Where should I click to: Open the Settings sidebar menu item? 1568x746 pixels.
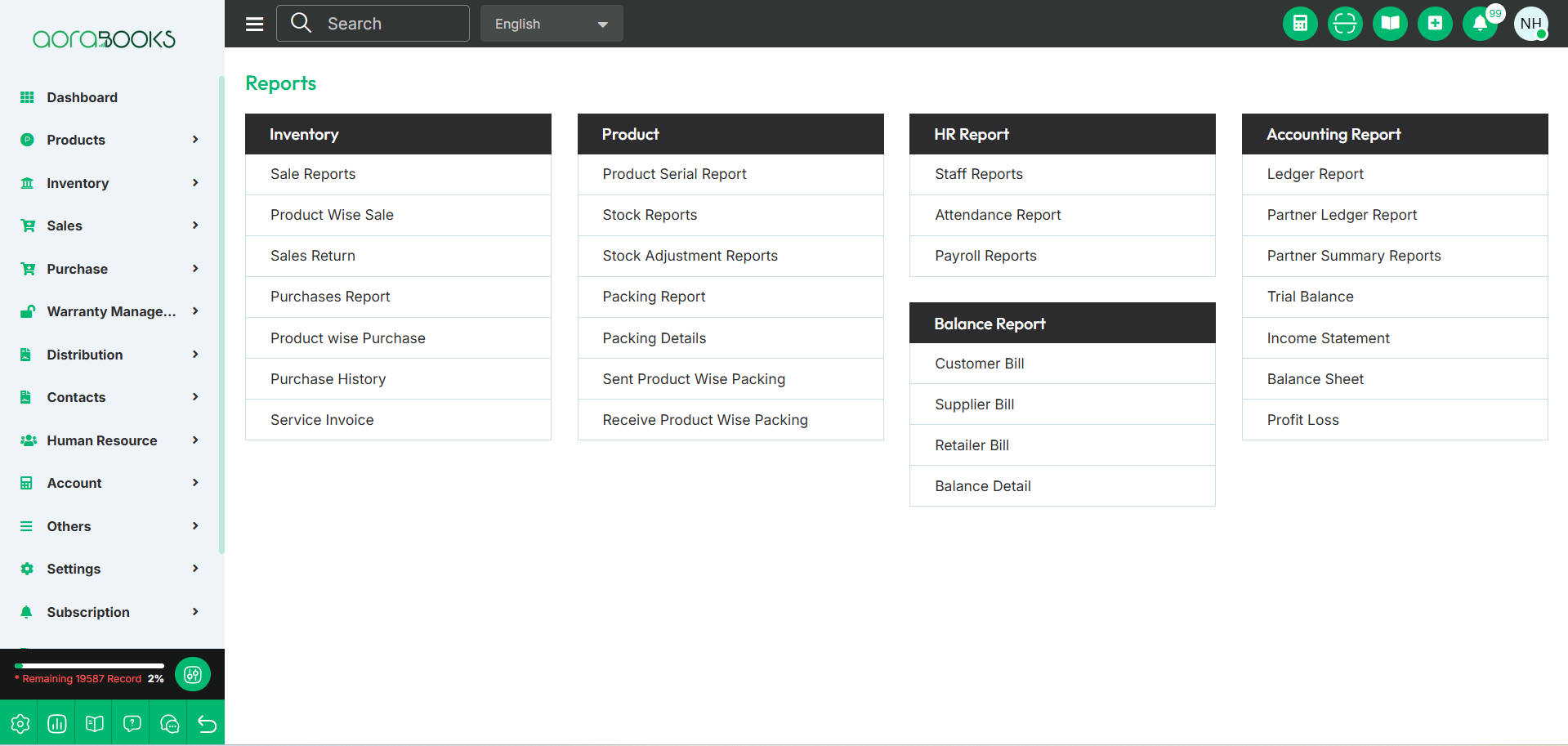(109, 569)
